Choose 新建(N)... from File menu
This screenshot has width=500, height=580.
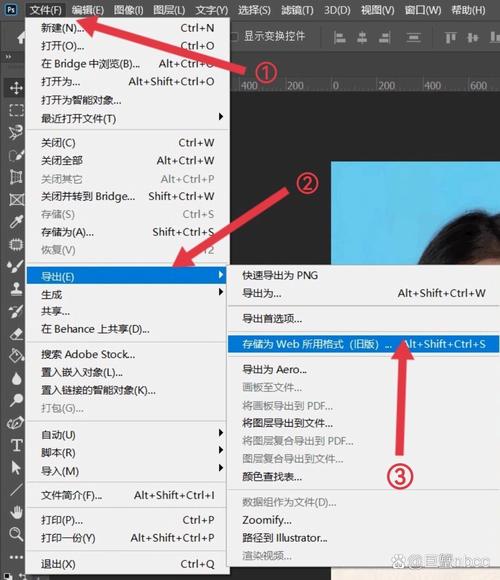point(127,28)
